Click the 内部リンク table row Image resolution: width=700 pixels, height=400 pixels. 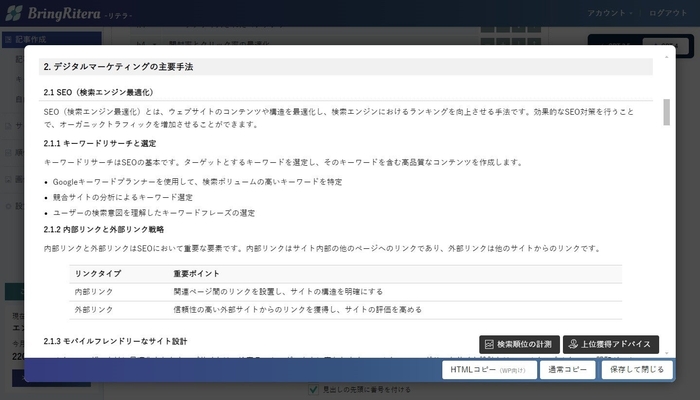(x=347, y=291)
